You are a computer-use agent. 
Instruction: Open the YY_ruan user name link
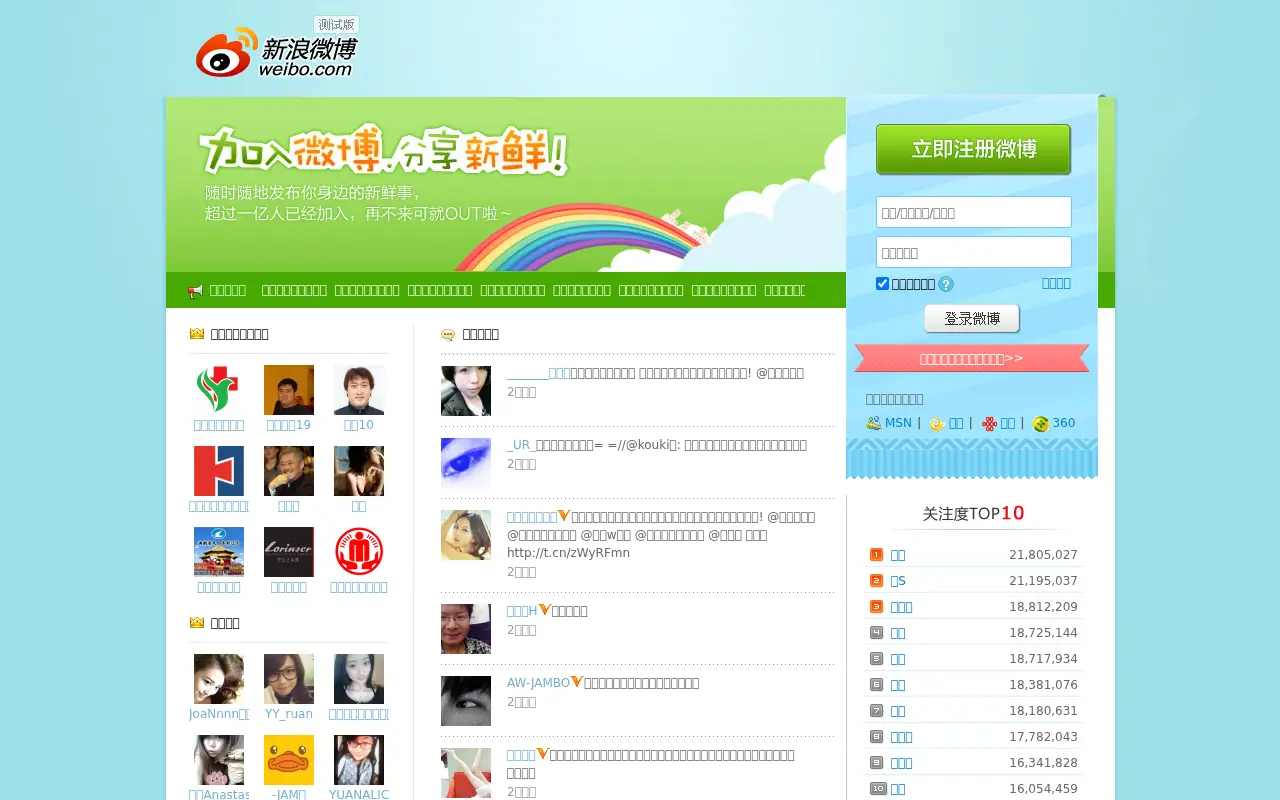[289, 714]
